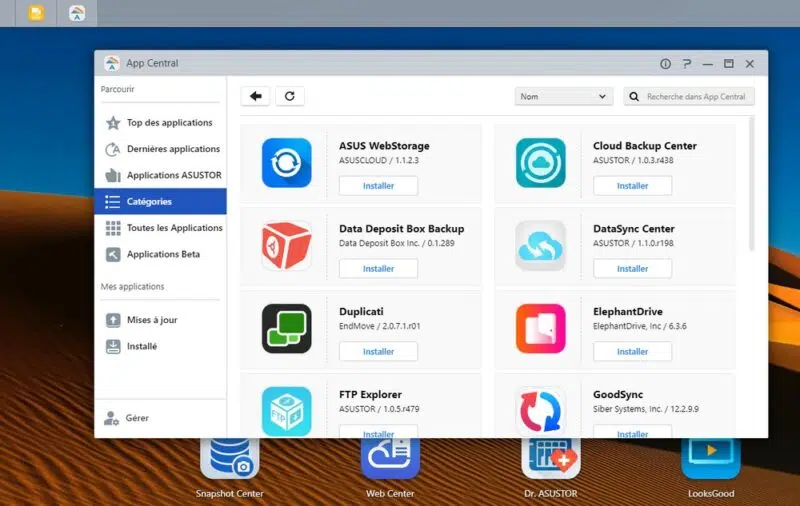Open Applications Beta section

click(x=160, y=254)
